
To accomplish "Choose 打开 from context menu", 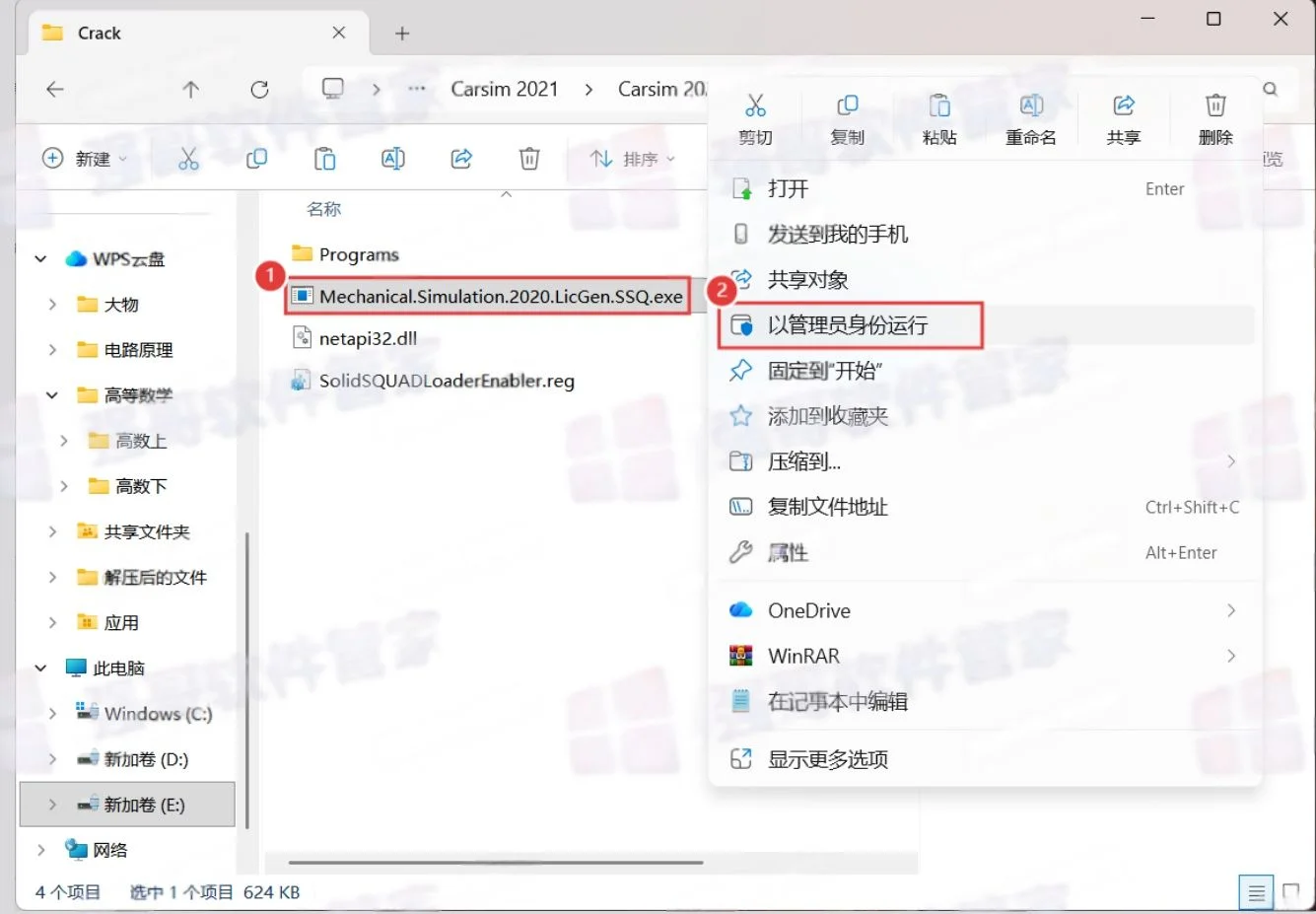I will (x=986, y=189).
